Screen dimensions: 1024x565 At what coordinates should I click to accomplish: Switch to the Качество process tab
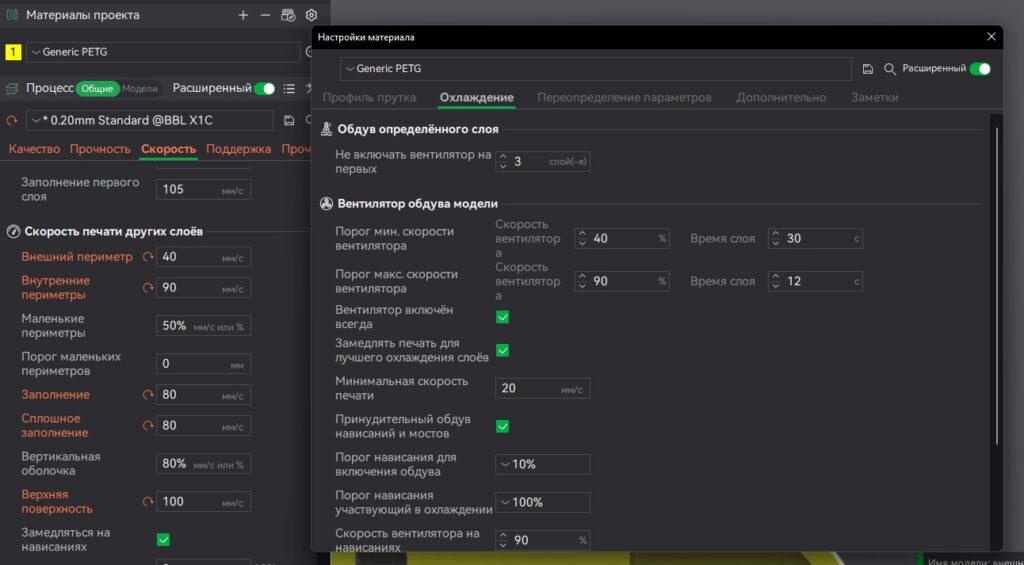pyautogui.click(x=34, y=149)
